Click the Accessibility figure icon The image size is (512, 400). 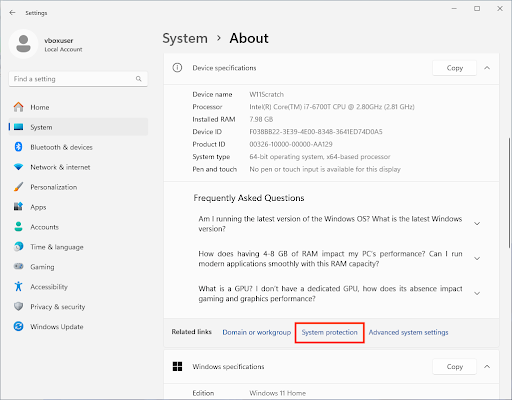(18, 286)
